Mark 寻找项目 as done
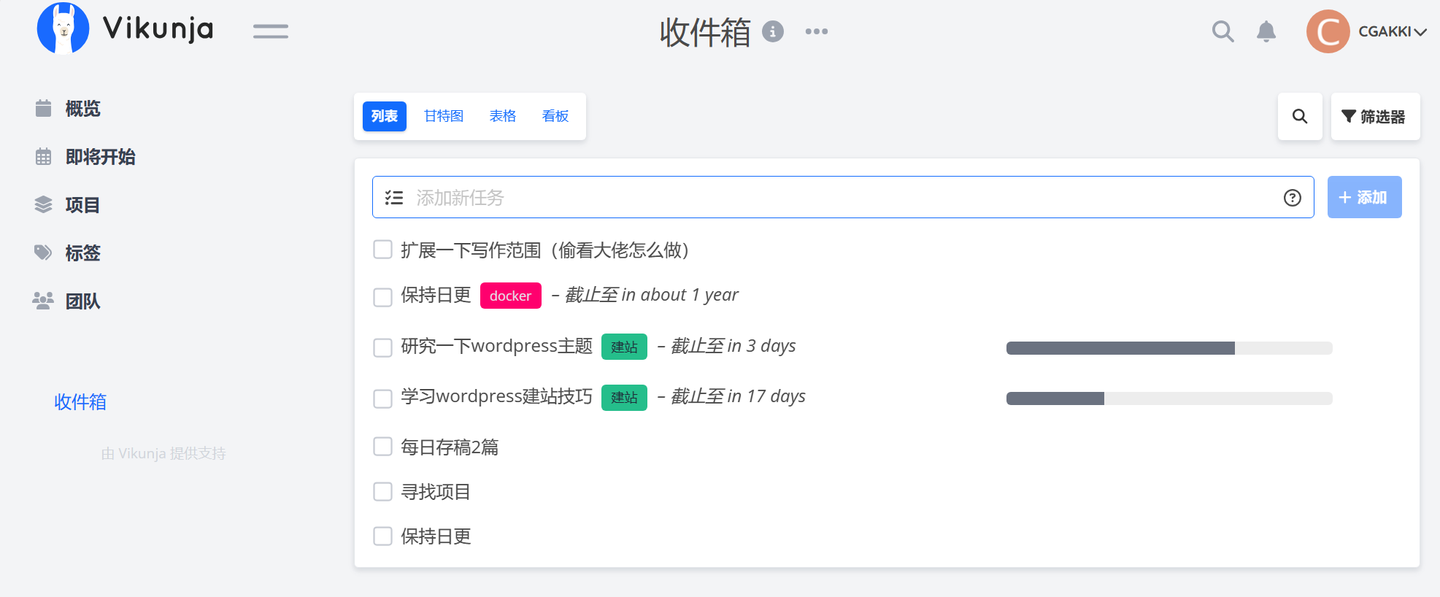Screen dimensions: 1440x597 pyautogui.click(x=382, y=491)
